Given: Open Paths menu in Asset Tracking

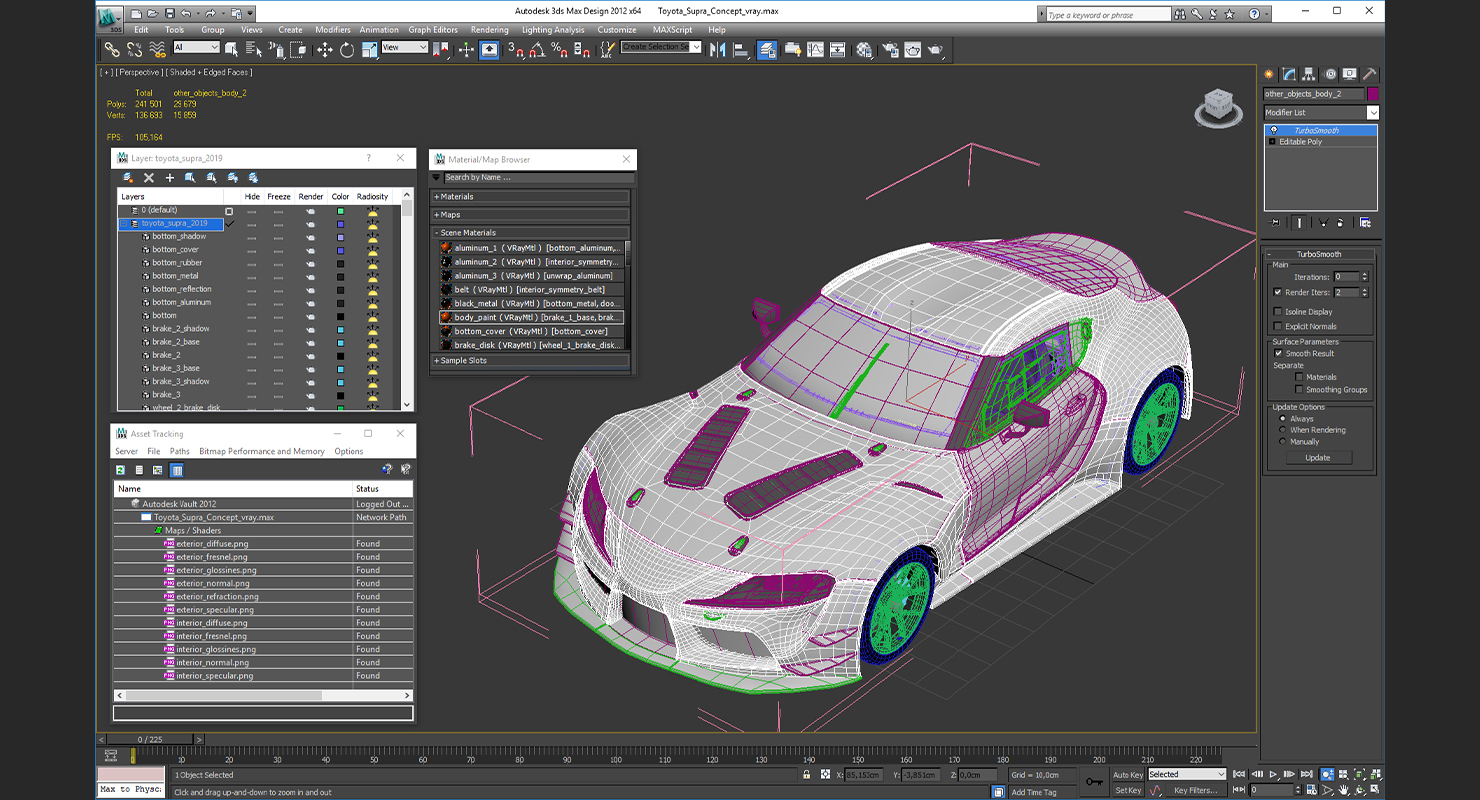Looking at the screenshot, I should (180, 451).
